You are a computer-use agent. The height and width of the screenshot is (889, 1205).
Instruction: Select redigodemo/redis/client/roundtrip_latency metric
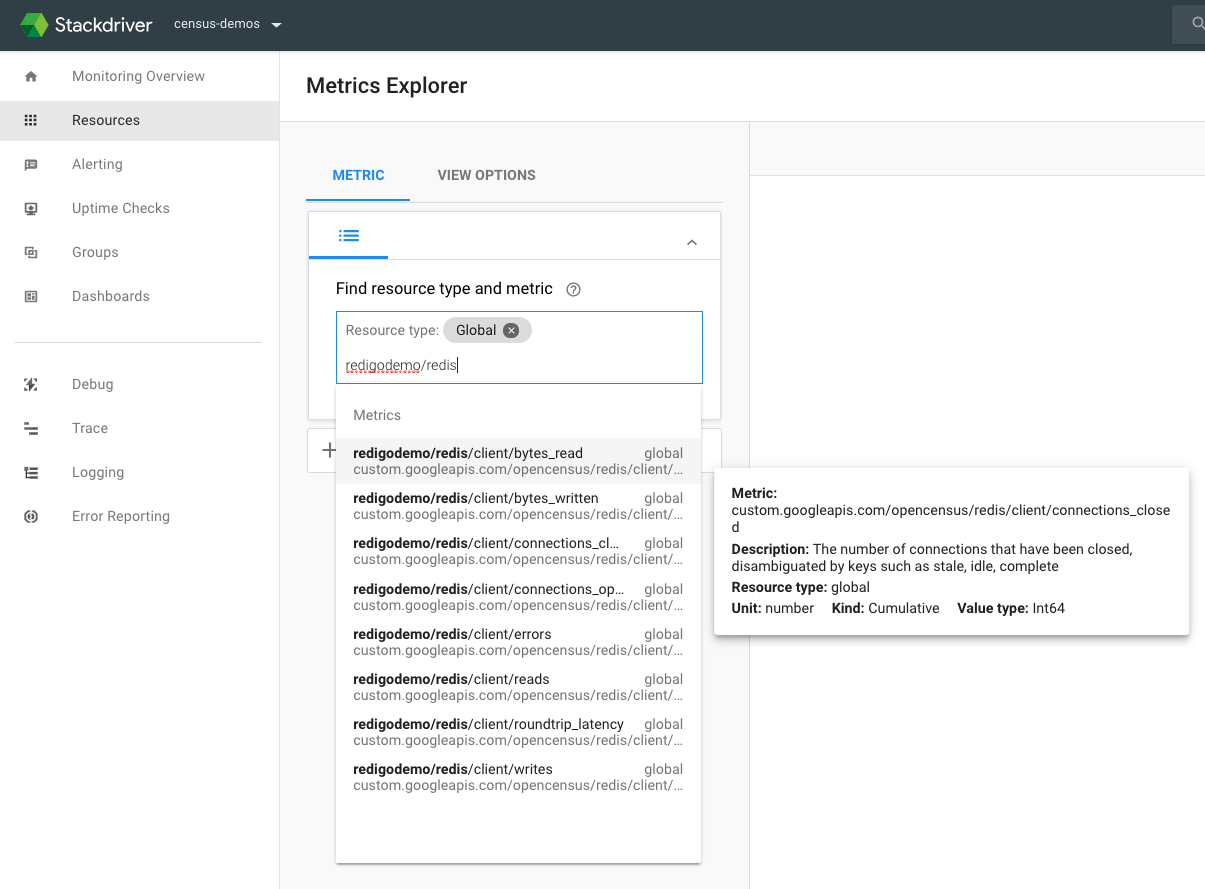point(518,732)
